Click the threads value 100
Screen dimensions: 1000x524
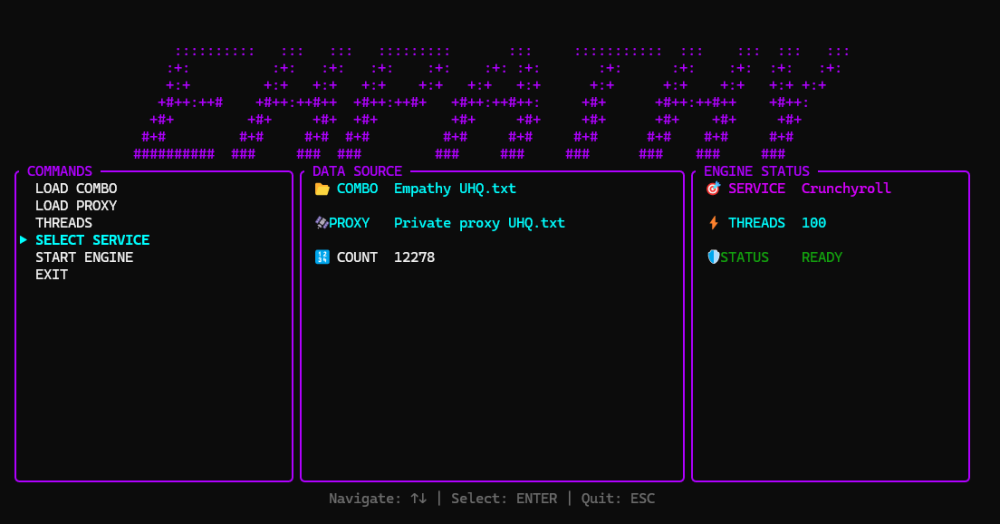[814, 223]
